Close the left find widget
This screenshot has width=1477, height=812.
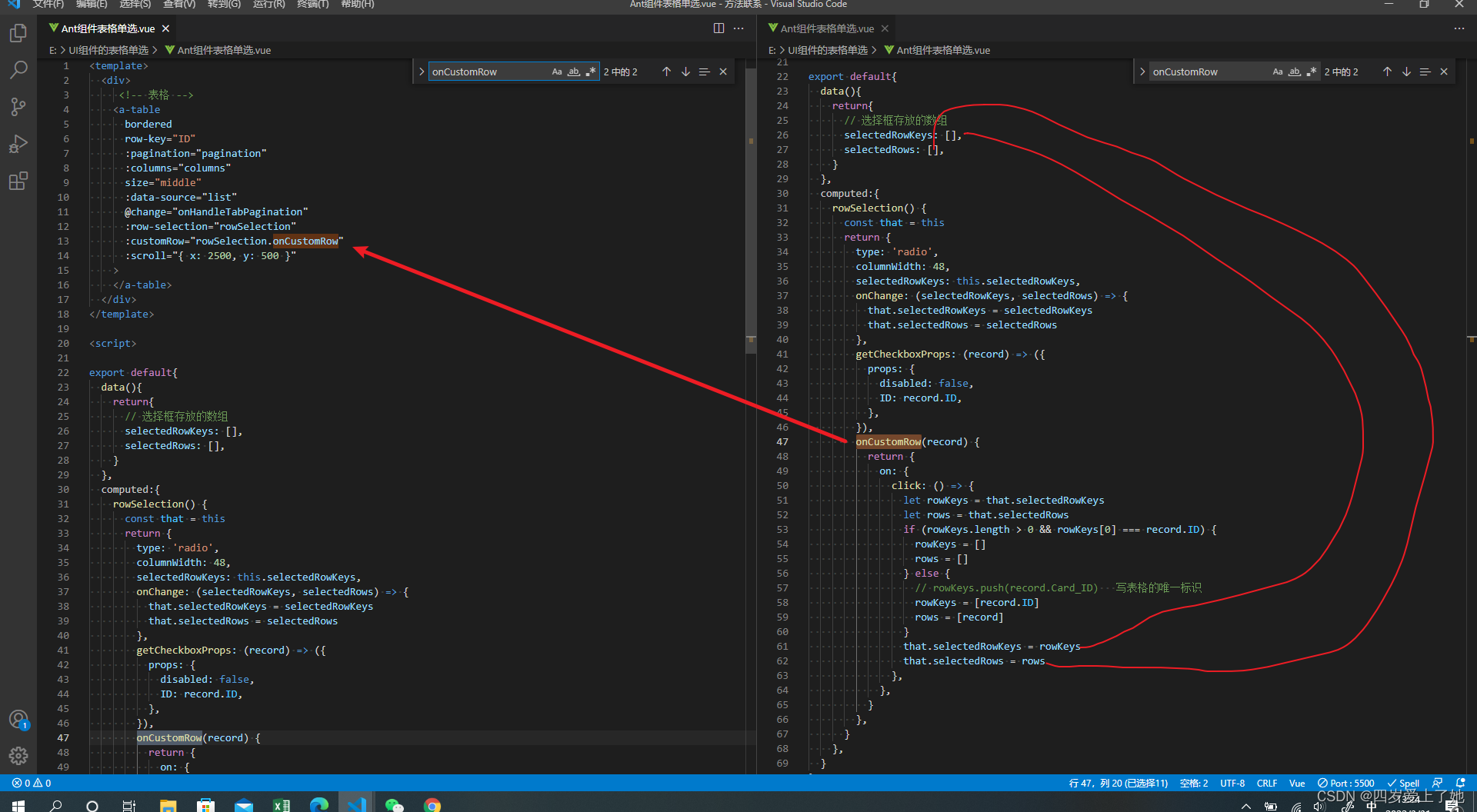[x=723, y=72]
